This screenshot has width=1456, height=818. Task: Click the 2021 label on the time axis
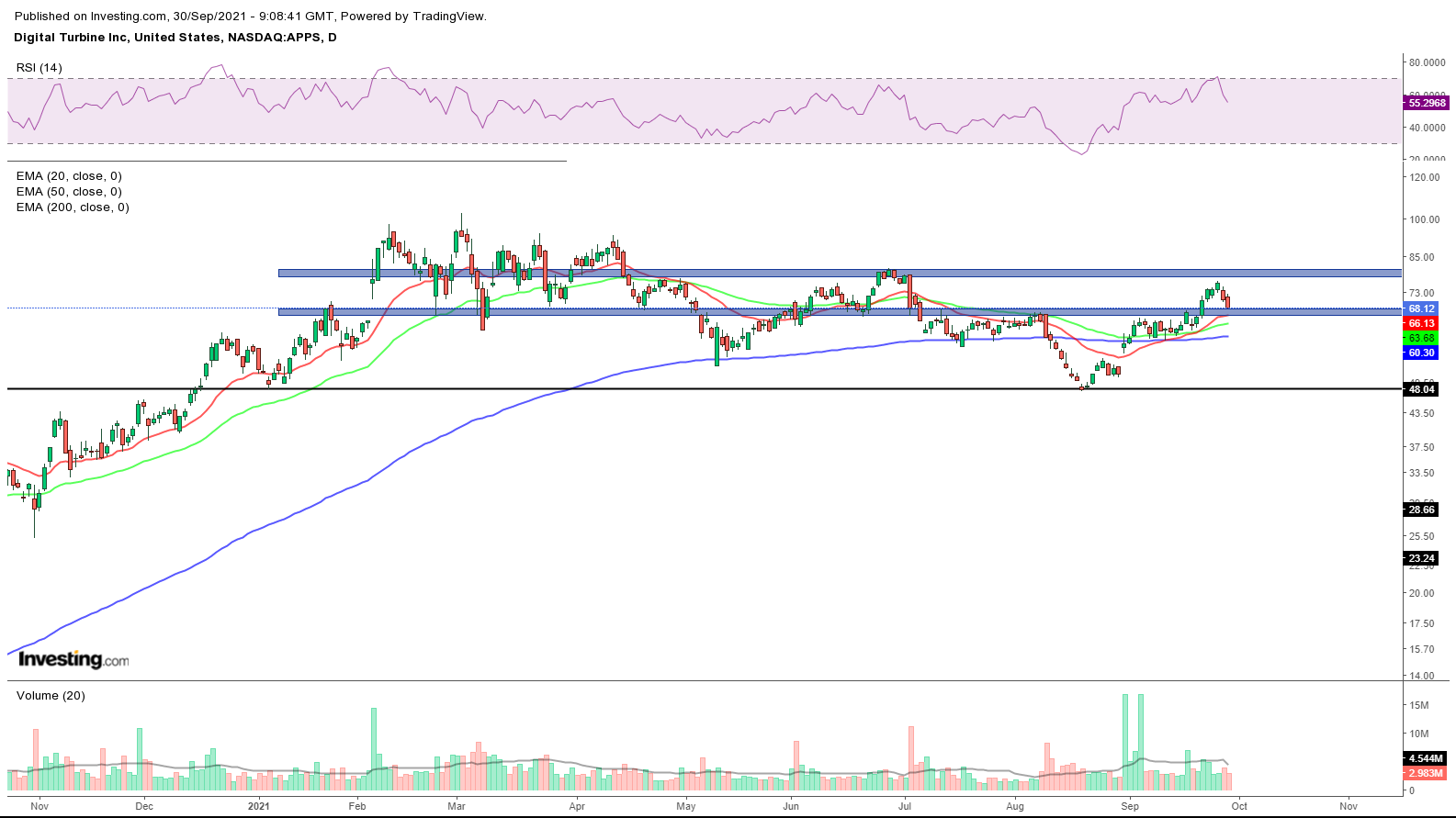click(259, 806)
